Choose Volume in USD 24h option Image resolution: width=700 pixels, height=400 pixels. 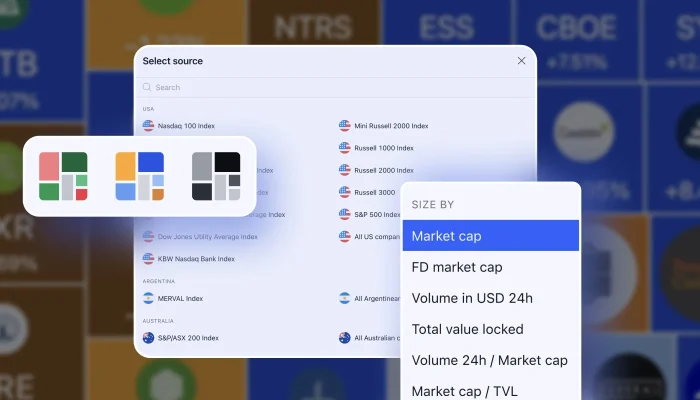coord(491,298)
